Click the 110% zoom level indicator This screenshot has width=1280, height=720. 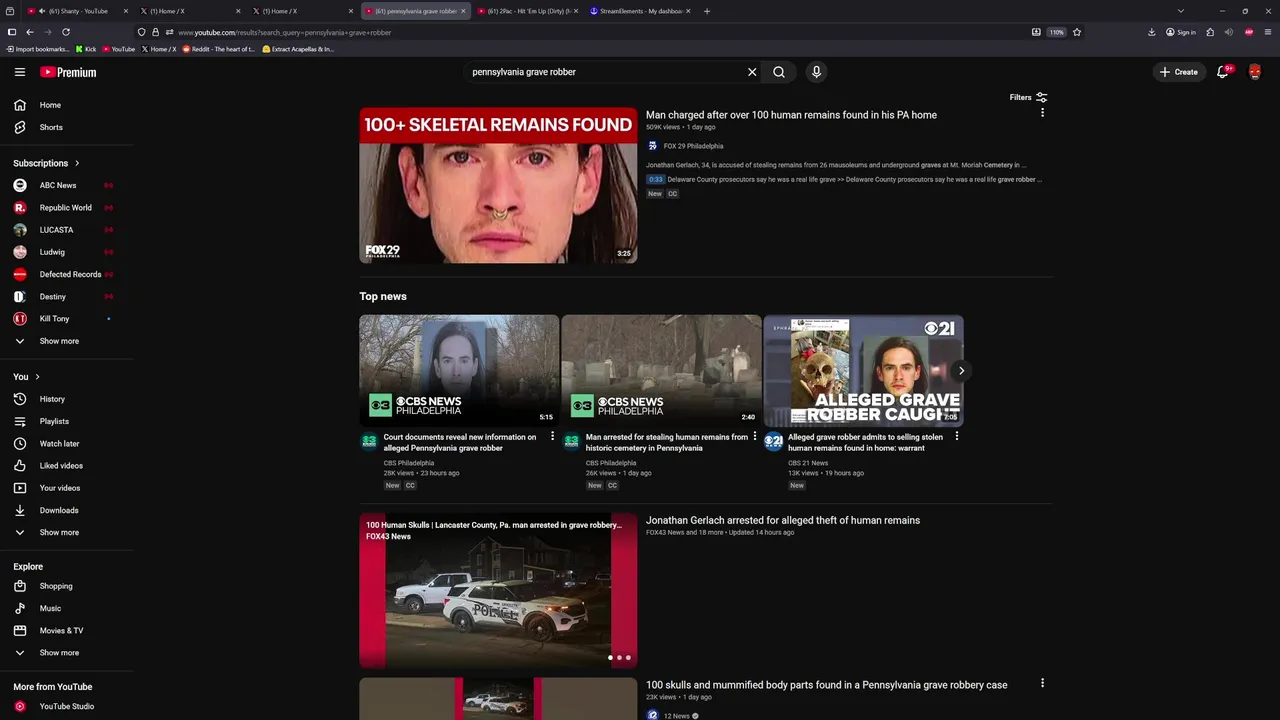[x=1057, y=32]
